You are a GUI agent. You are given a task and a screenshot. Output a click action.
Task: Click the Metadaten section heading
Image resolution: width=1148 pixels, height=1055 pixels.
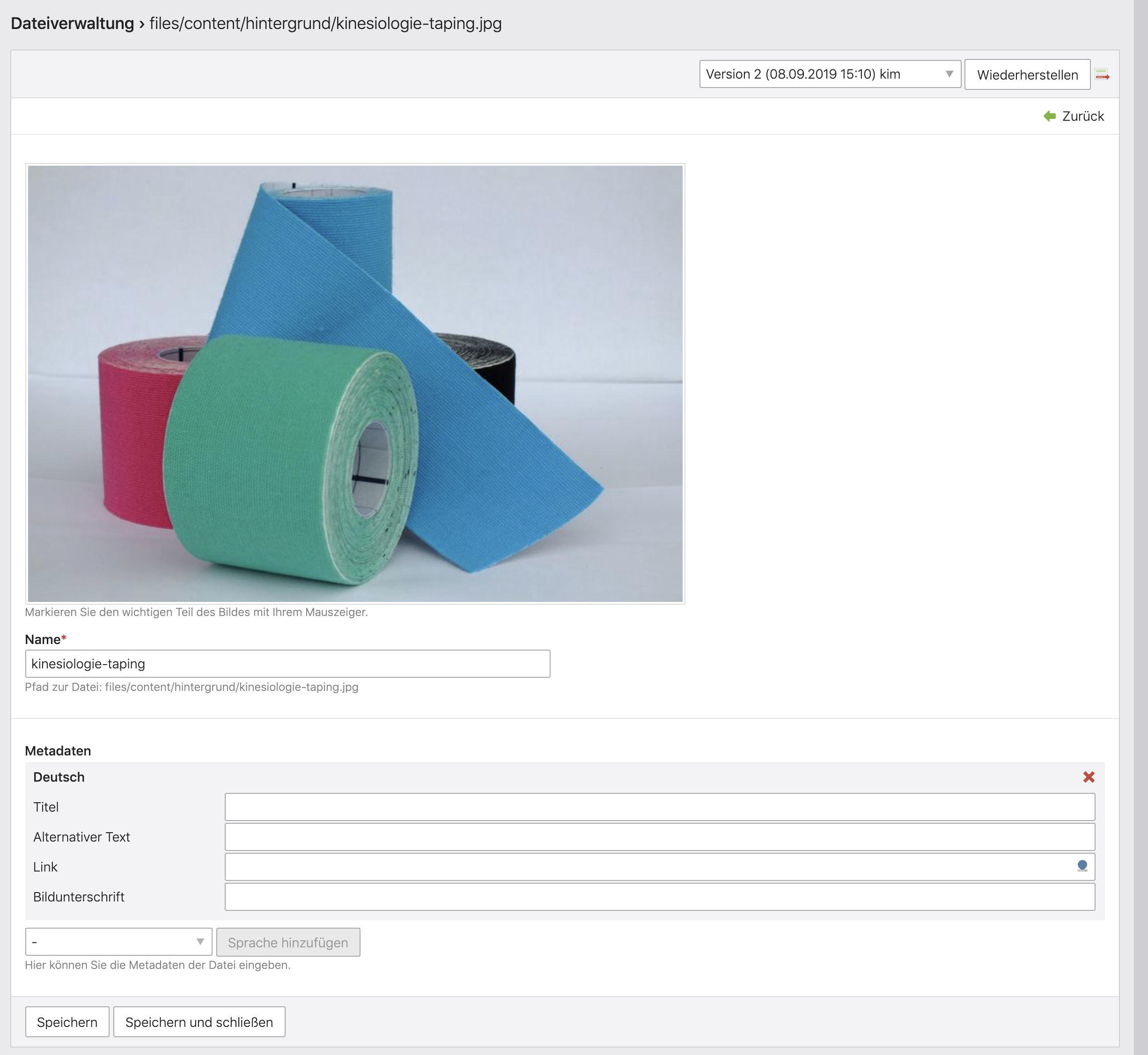(x=58, y=751)
